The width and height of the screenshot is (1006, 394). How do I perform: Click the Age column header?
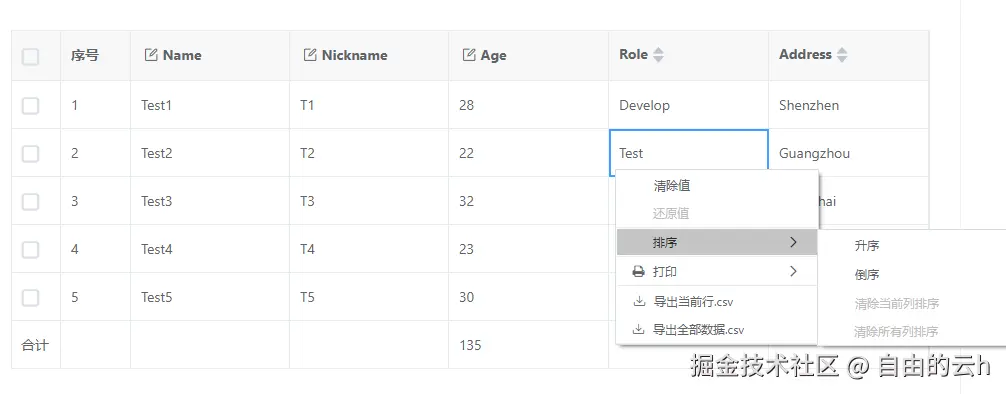pyautogui.click(x=529, y=56)
